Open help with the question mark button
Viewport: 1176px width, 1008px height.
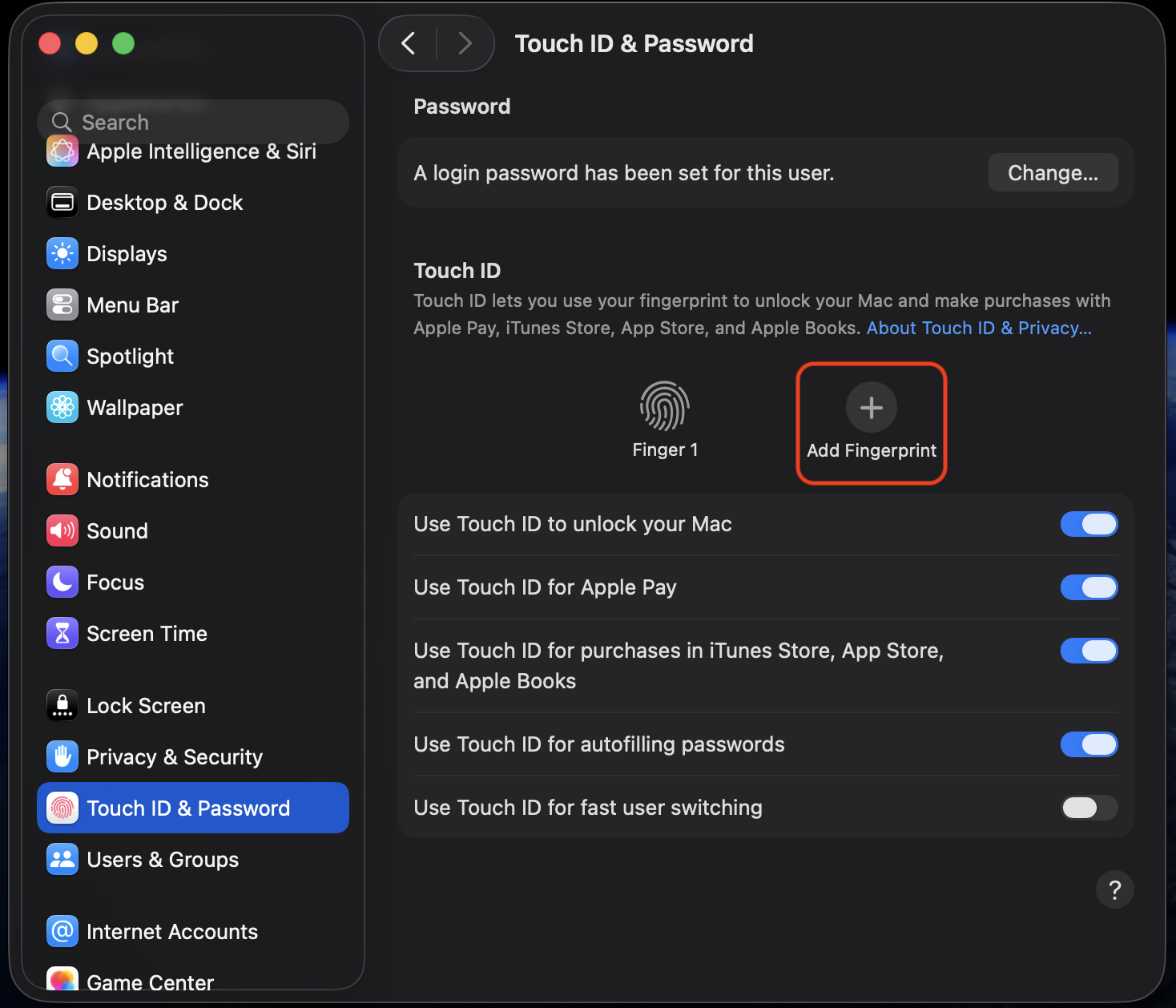point(1115,889)
